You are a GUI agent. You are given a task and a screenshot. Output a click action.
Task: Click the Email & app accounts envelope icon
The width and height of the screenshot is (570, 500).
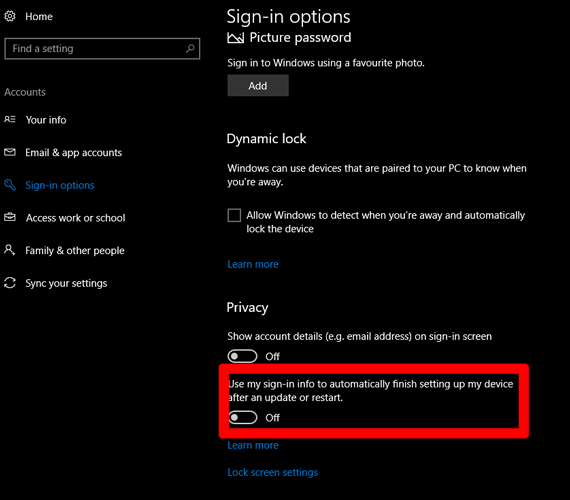(x=10, y=152)
